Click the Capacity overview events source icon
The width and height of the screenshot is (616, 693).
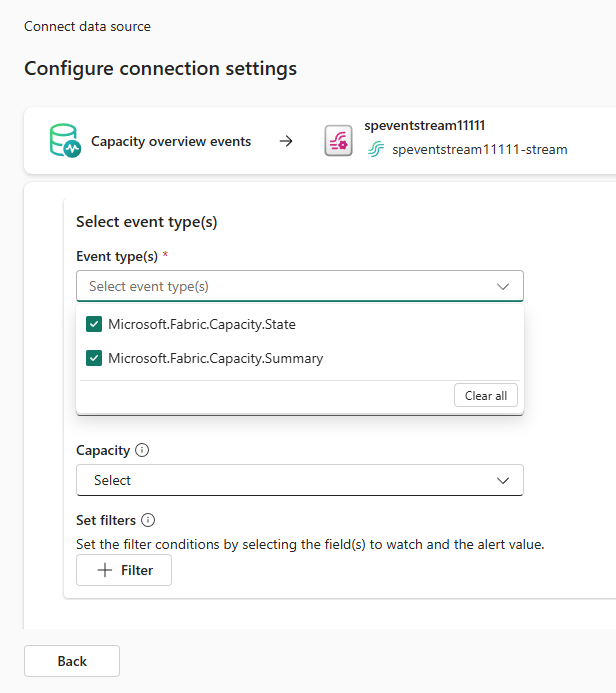point(65,141)
